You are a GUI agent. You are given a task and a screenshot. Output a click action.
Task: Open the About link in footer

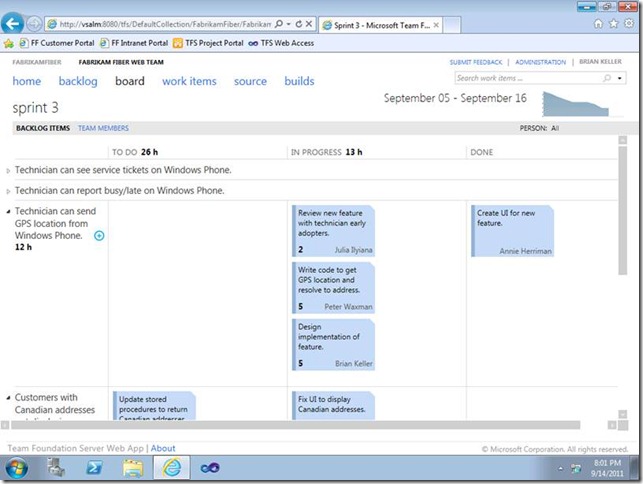pyautogui.click(x=163, y=449)
